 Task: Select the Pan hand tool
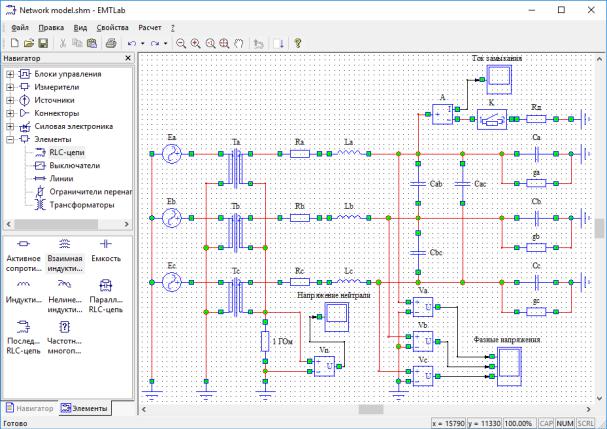pos(239,44)
